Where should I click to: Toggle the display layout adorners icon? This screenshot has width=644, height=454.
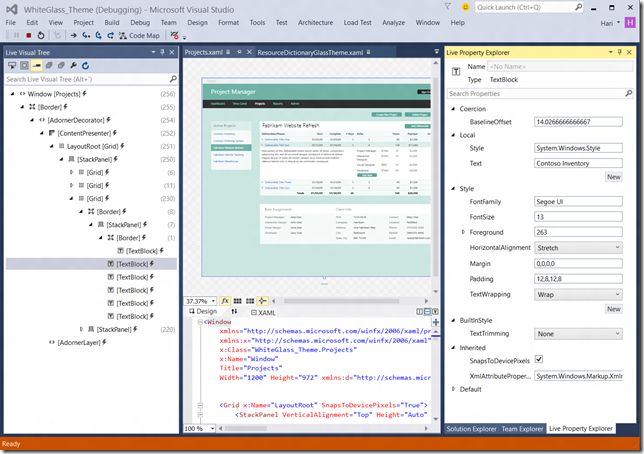(x=25, y=65)
